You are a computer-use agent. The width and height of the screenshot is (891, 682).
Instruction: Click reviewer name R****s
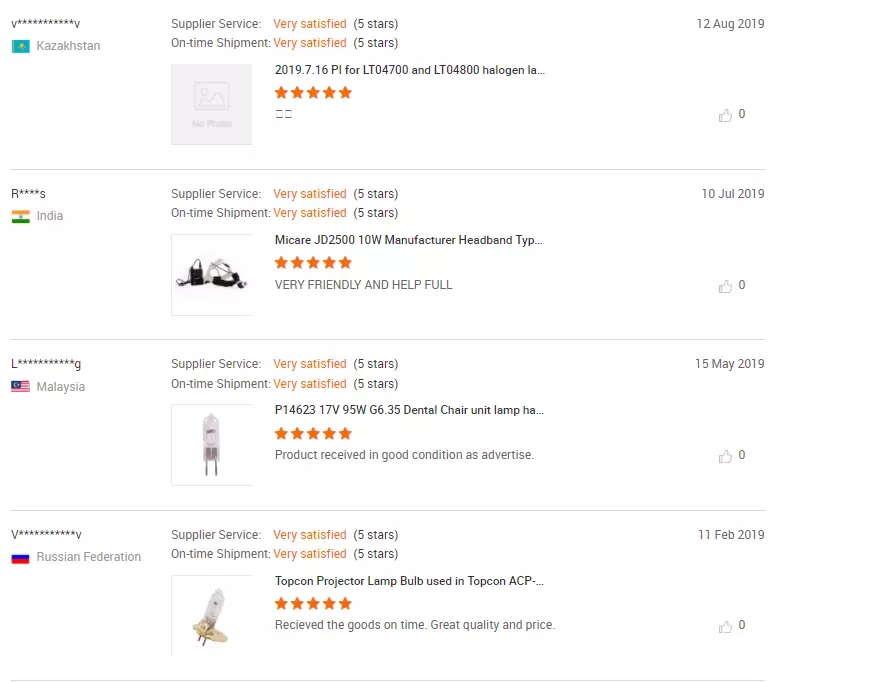pos(29,194)
